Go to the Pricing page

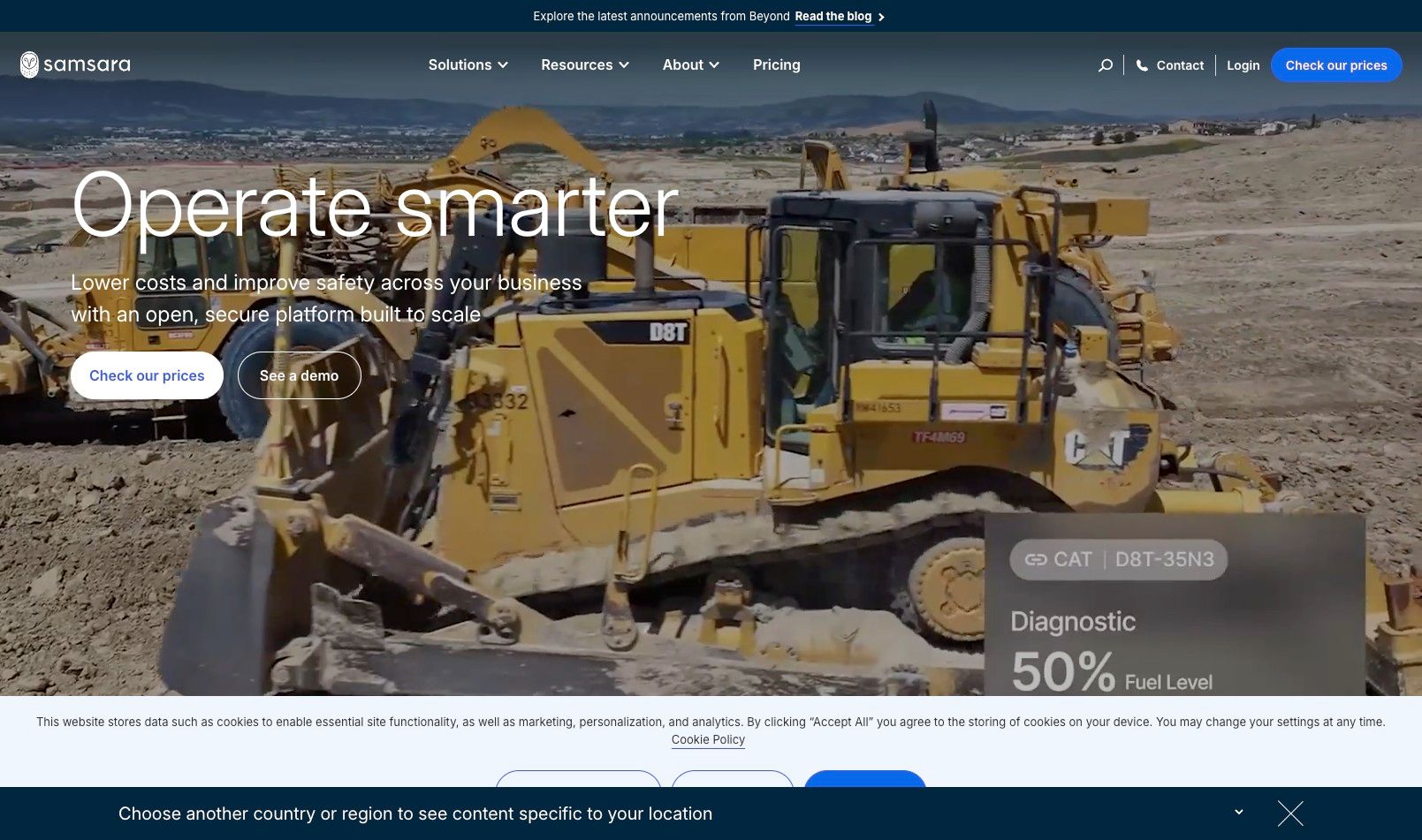[777, 64]
